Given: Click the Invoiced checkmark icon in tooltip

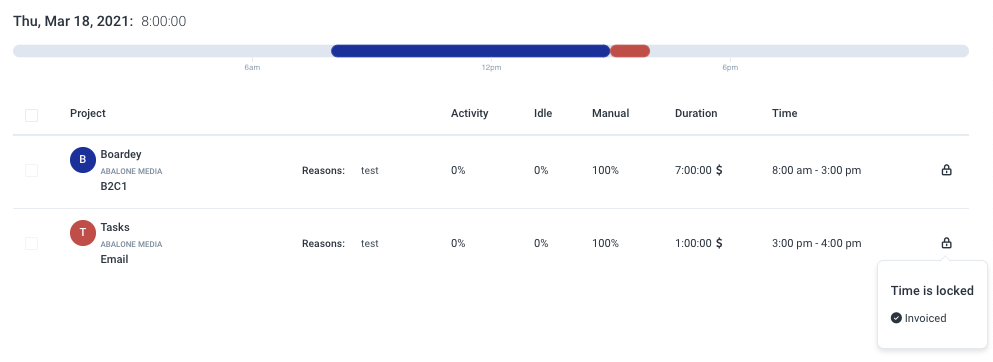Looking at the screenshot, I should (896, 318).
